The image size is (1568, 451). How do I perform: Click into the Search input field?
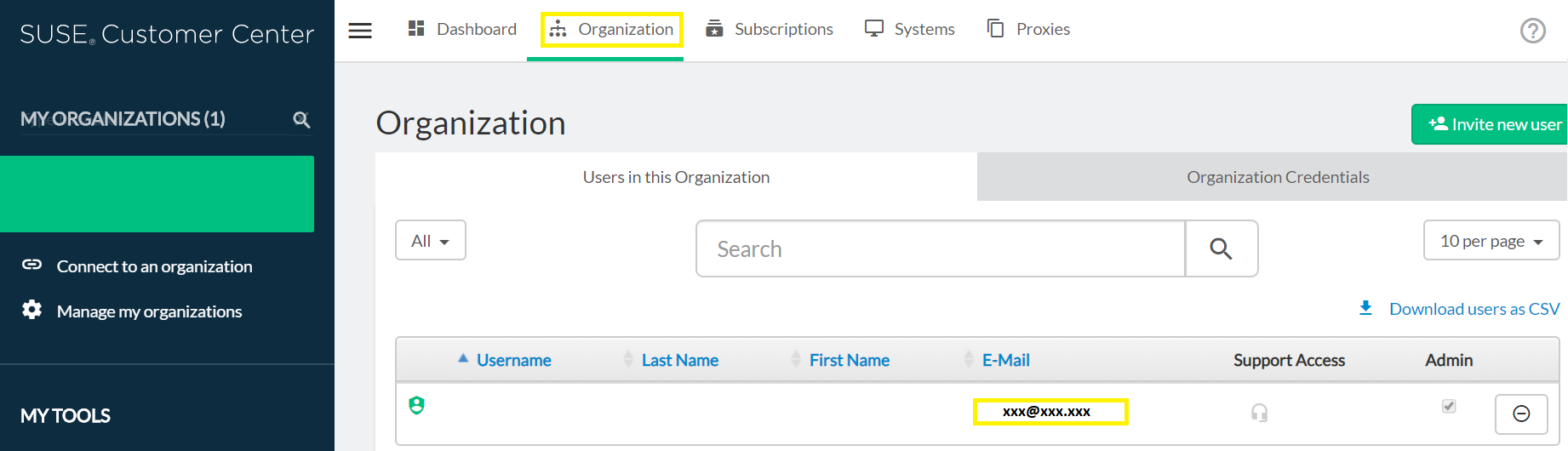tap(941, 248)
